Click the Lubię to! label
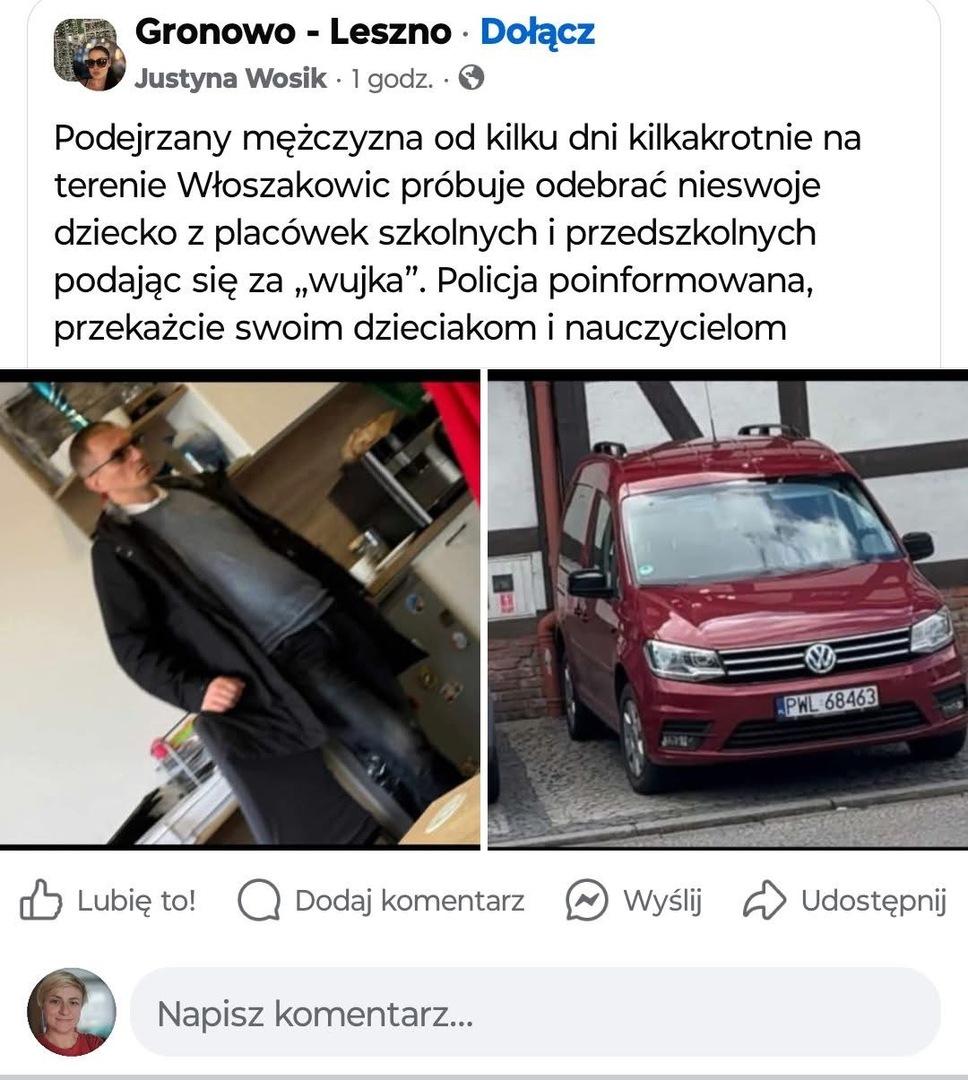Image resolution: width=968 pixels, height=1080 pixels. tap(136, 900)
